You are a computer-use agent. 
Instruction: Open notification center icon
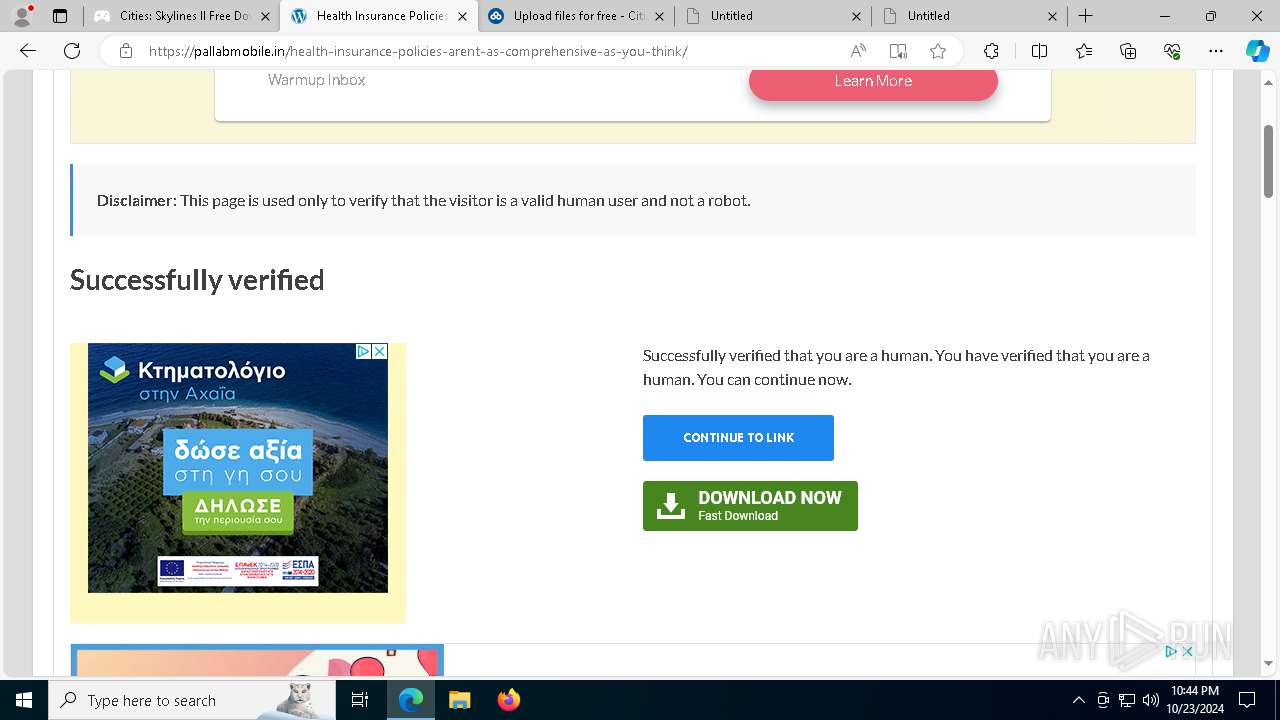(1247, 700)
